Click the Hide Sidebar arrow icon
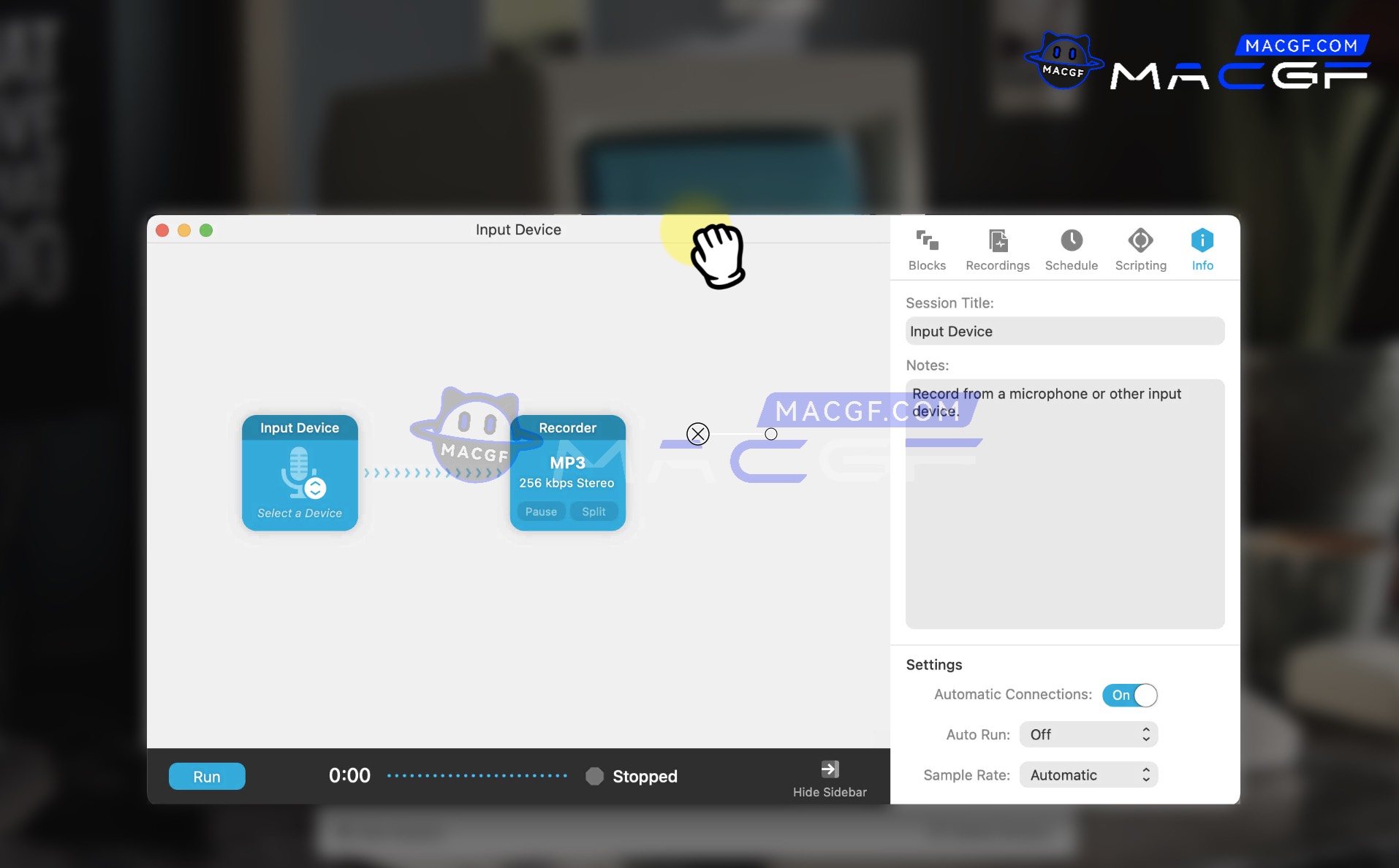This screenshot has height=868, width=1399. (830, 769)
